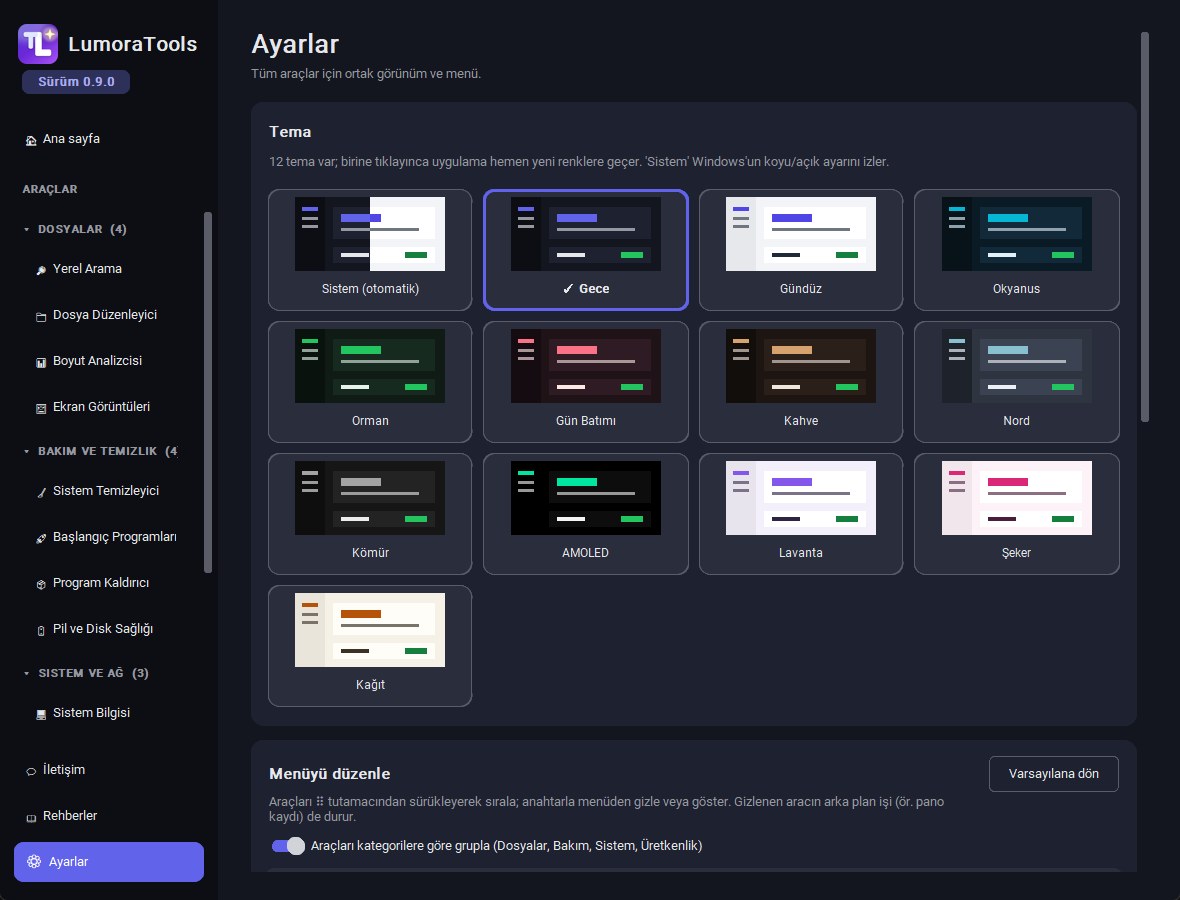This screenshot has width=1180, height=900.
Task: Click the Sürüm 0.9.0 version badge
Action: [x=76, y=81]
